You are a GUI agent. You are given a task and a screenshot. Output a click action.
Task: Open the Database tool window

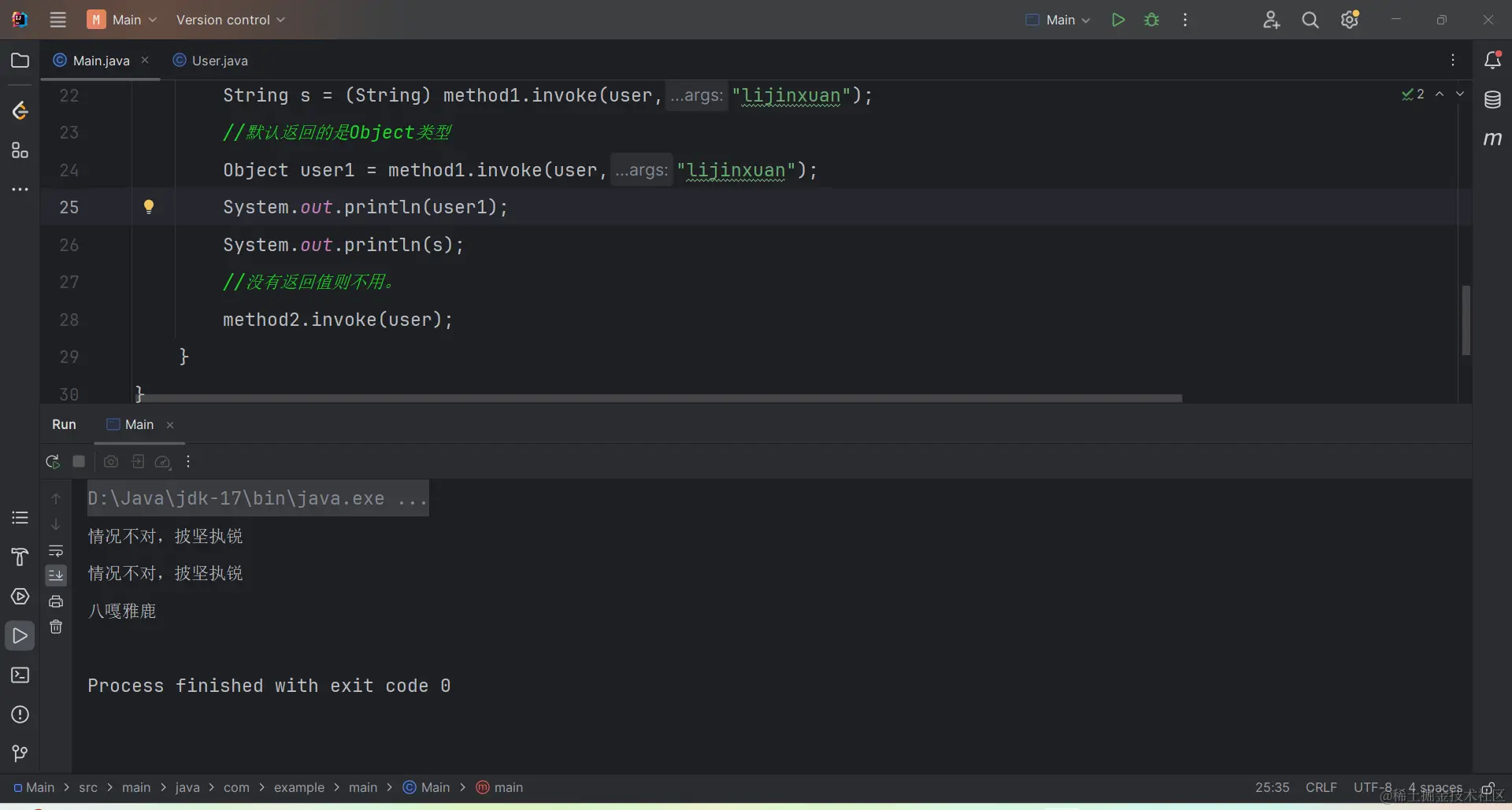[1492, 100]
